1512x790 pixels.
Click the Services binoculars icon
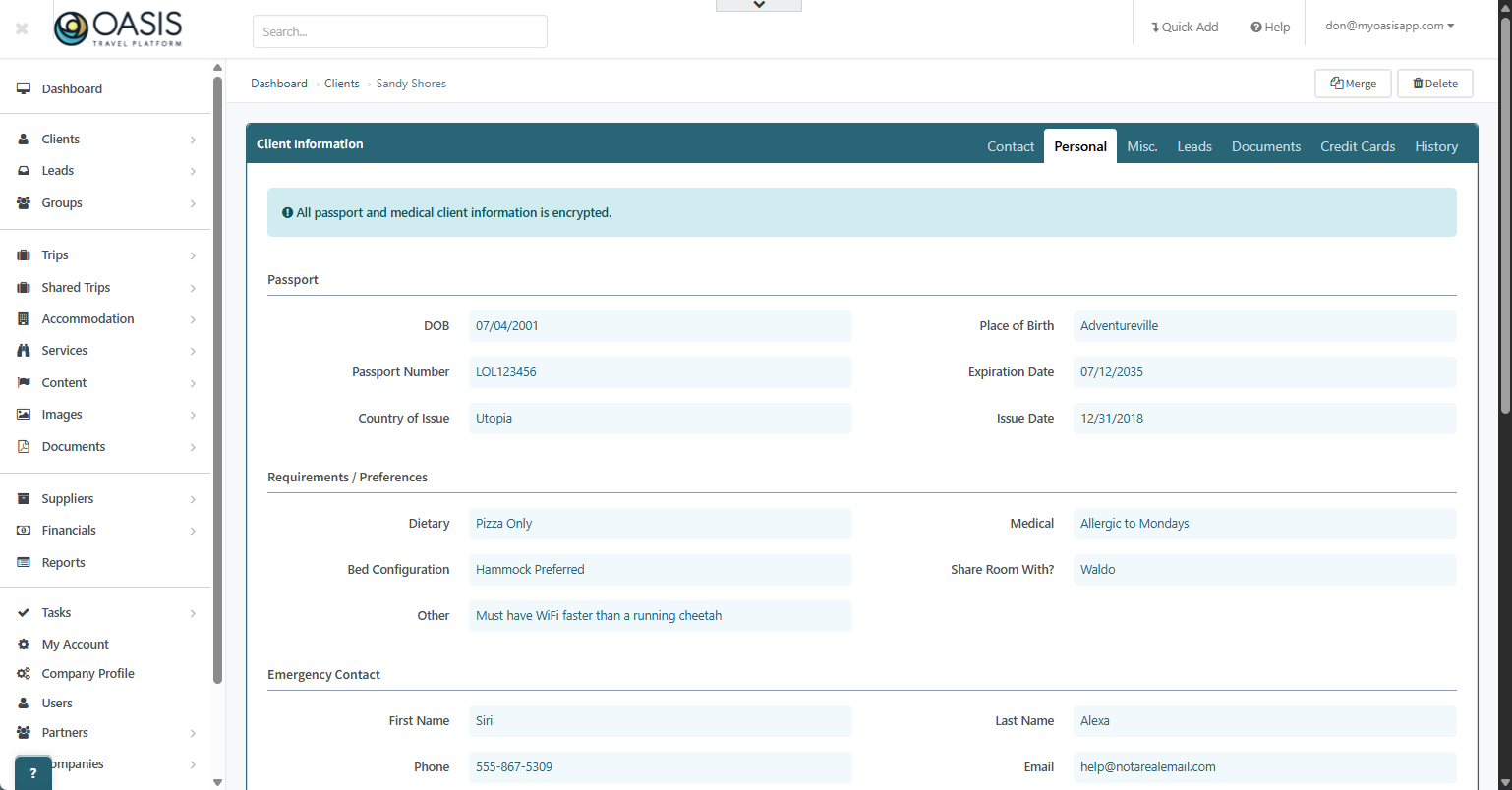point(24,351)
